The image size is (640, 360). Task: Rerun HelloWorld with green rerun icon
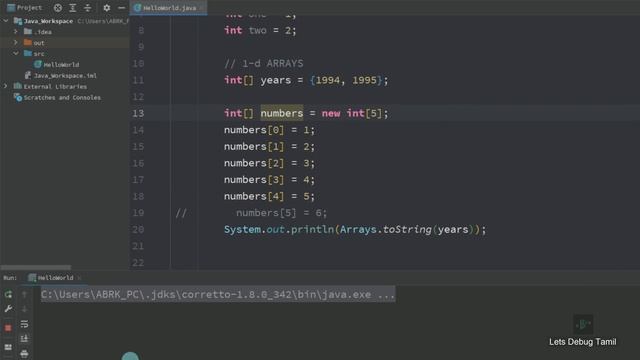coord(8,294)
